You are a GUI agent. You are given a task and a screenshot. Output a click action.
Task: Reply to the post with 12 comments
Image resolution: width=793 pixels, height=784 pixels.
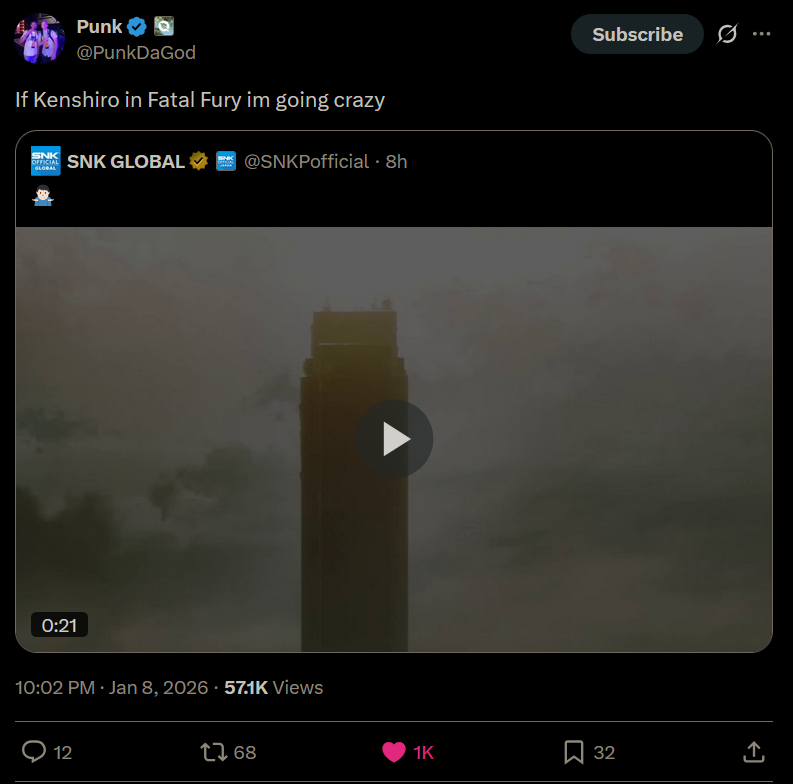pyautogui.click(x=47, y=752)
